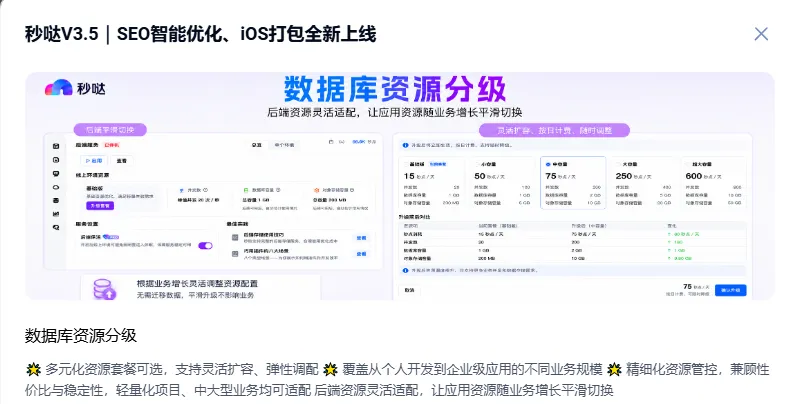Click the text 根据业务增长灵活调整资源配置
The image size is (794, 404).
point(197,284)
